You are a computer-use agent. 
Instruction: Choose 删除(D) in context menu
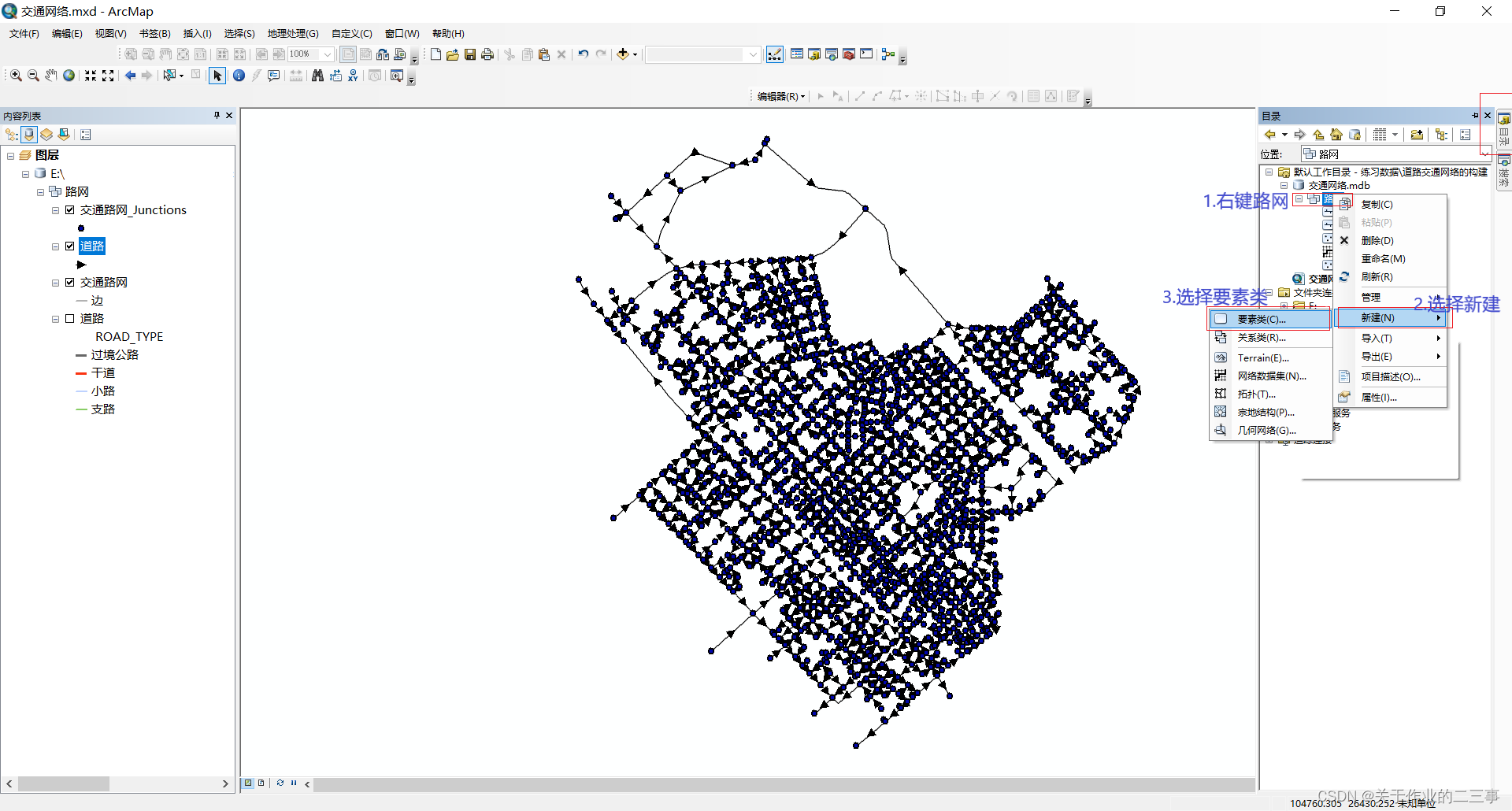[1392, 240]
